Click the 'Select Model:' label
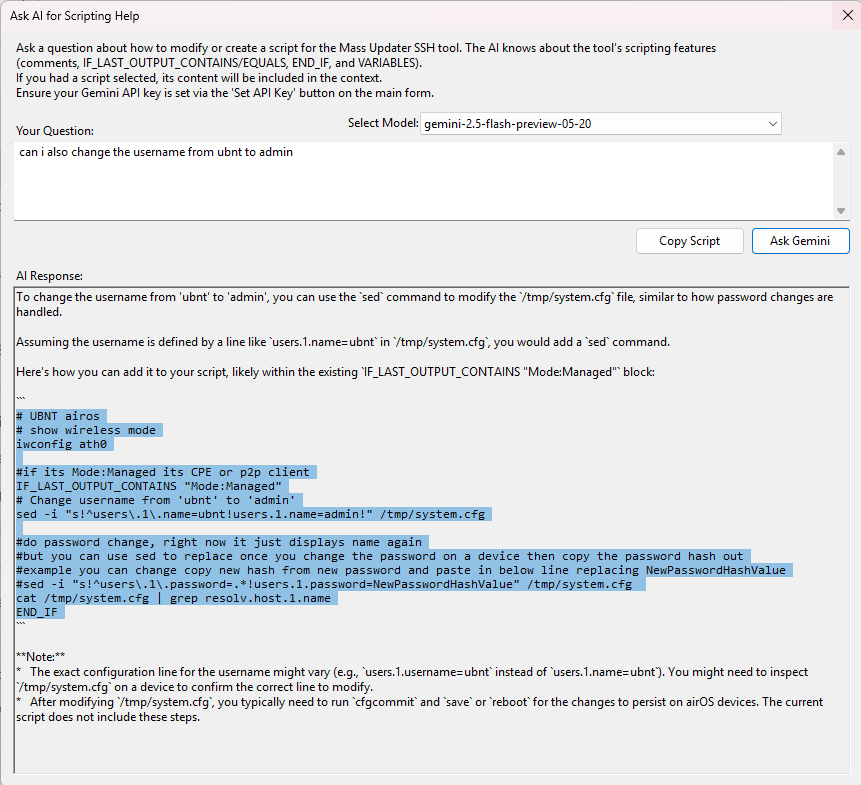Viewport: 861px width, 785px height. (383, 123)
